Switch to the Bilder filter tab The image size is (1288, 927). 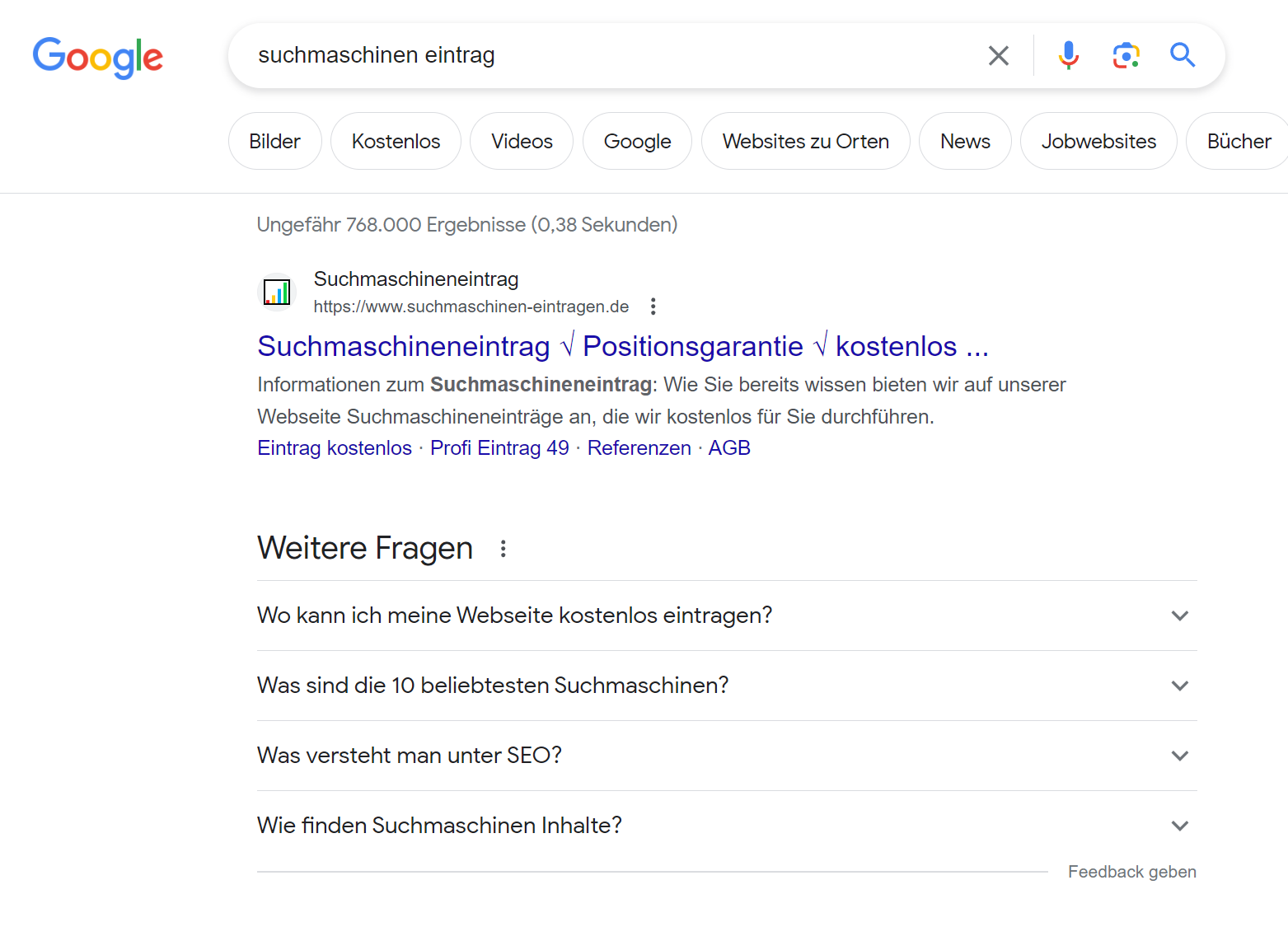click(274, 142)
